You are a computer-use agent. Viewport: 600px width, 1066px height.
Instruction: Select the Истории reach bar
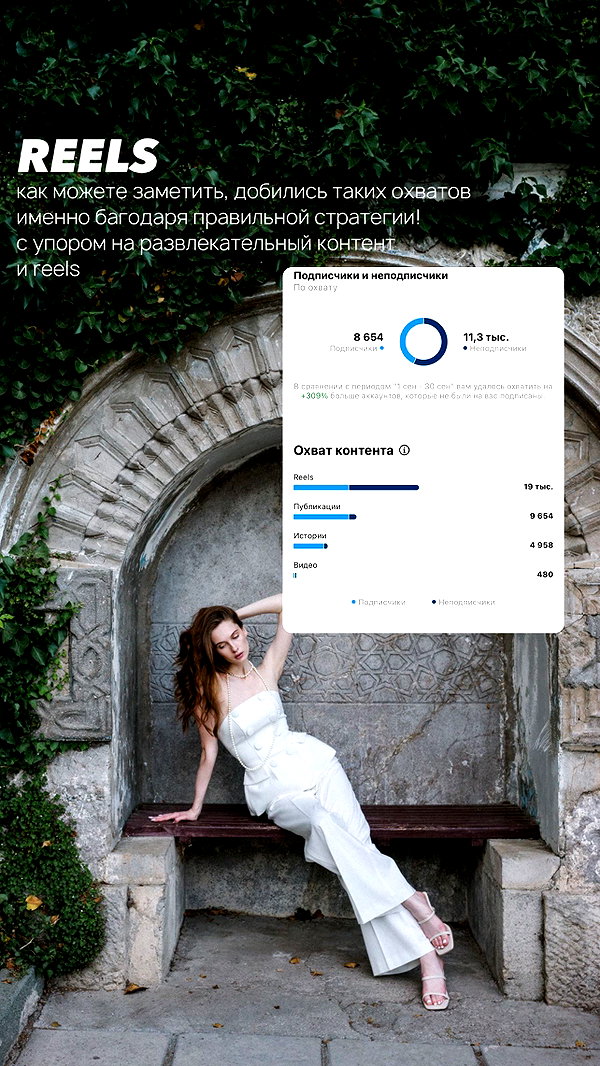(x=311, y=546)
